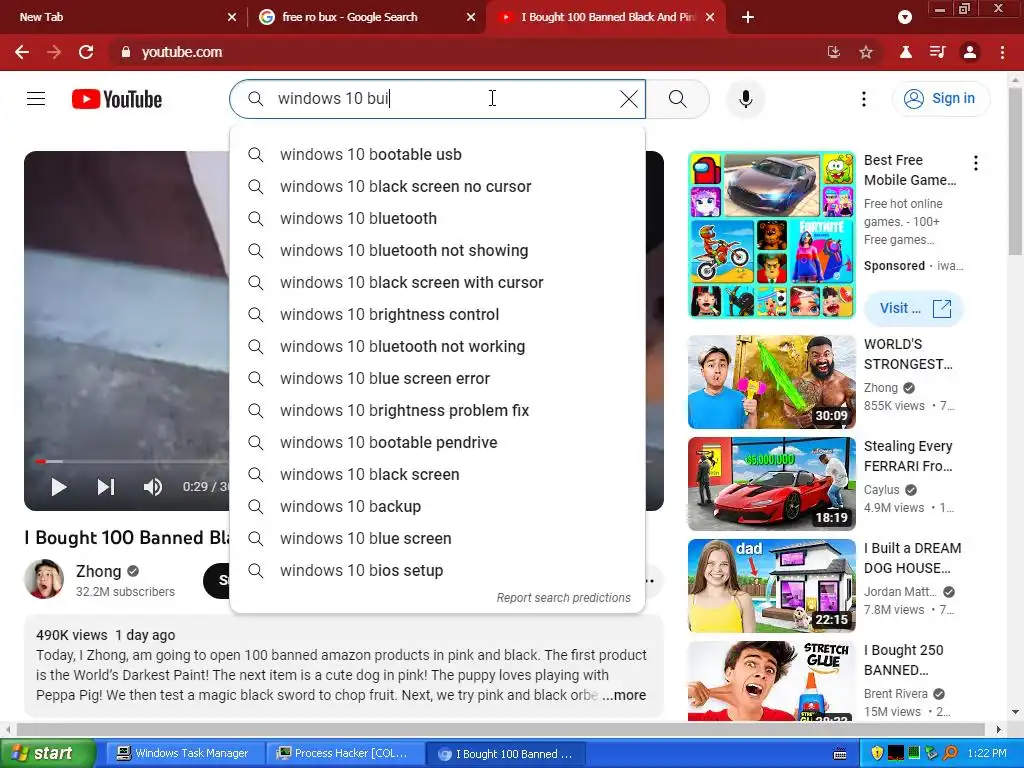Skip to the next video
The width and height of the screenshot is (1024, 768).
[x=106, y=487]
